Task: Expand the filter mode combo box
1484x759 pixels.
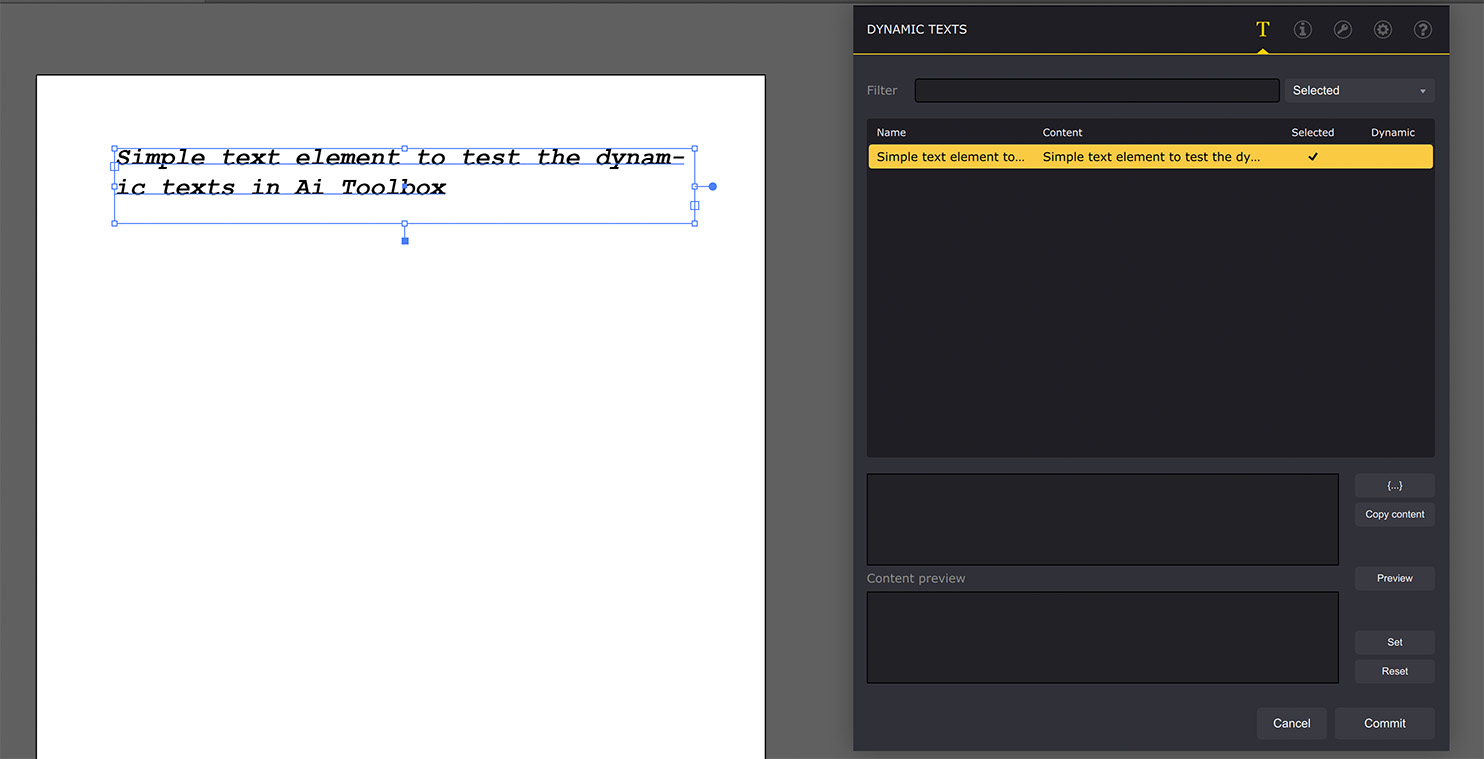Action: [1421, 90]
